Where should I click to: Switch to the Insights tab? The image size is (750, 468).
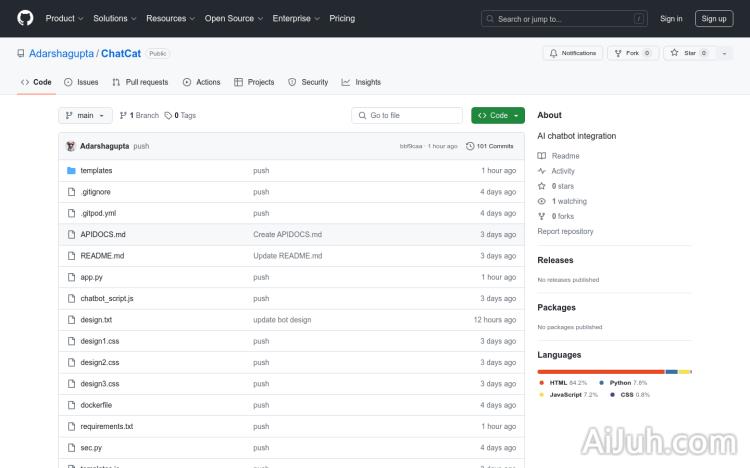(x=361, y=82)
